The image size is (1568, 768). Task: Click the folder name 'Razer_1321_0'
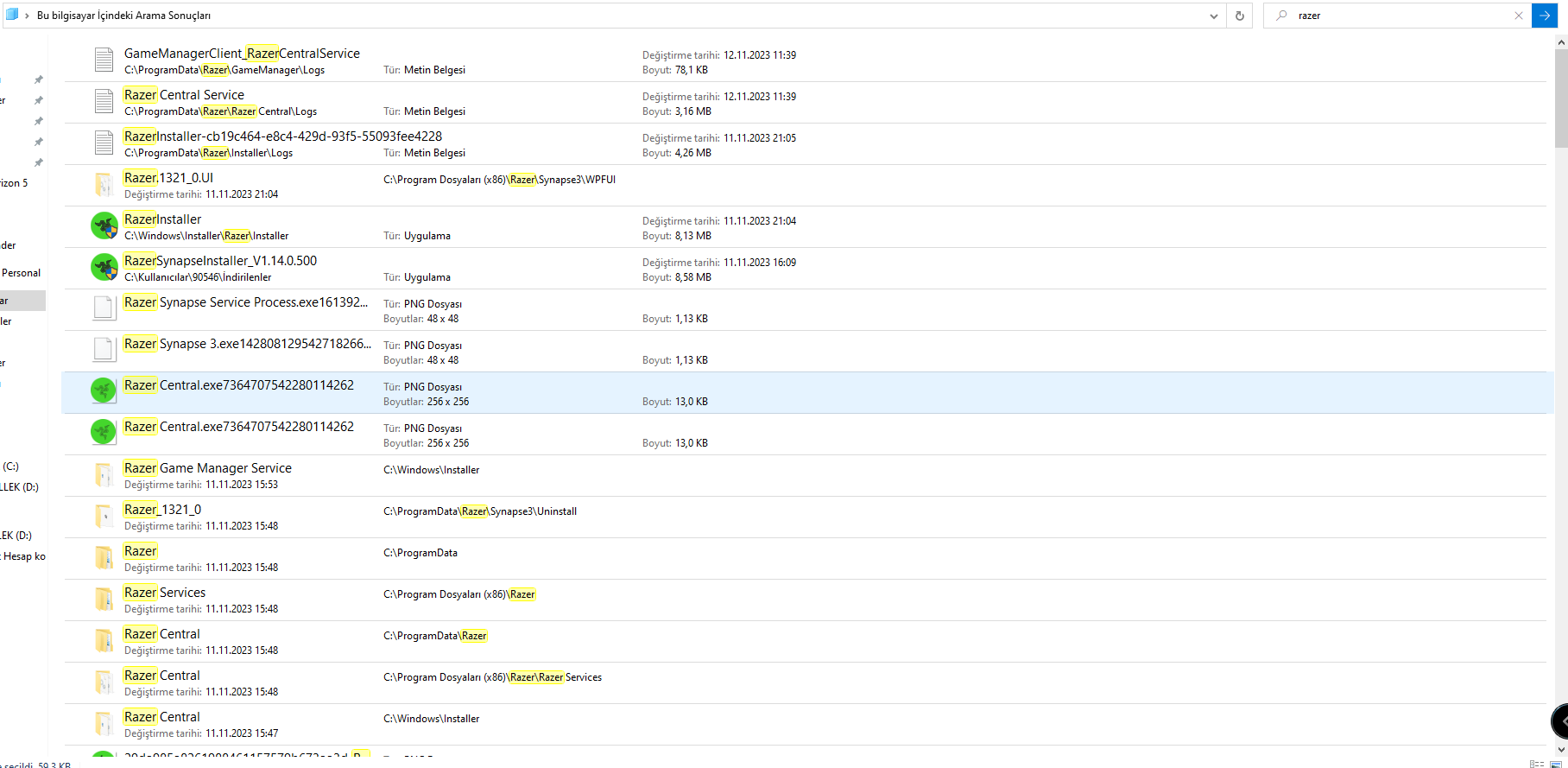pyautogui.click(x=162, y=510)
